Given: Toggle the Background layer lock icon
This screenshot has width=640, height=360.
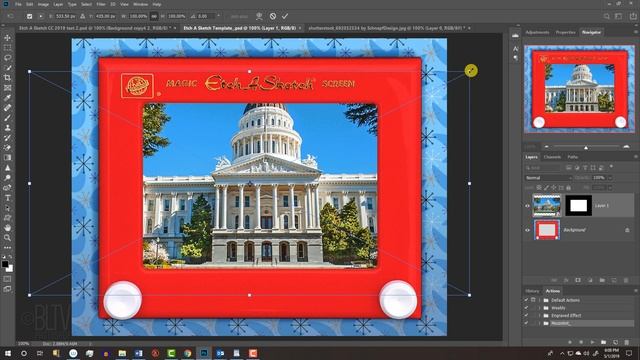Looking at the screenshot, I should pos(627,230).
